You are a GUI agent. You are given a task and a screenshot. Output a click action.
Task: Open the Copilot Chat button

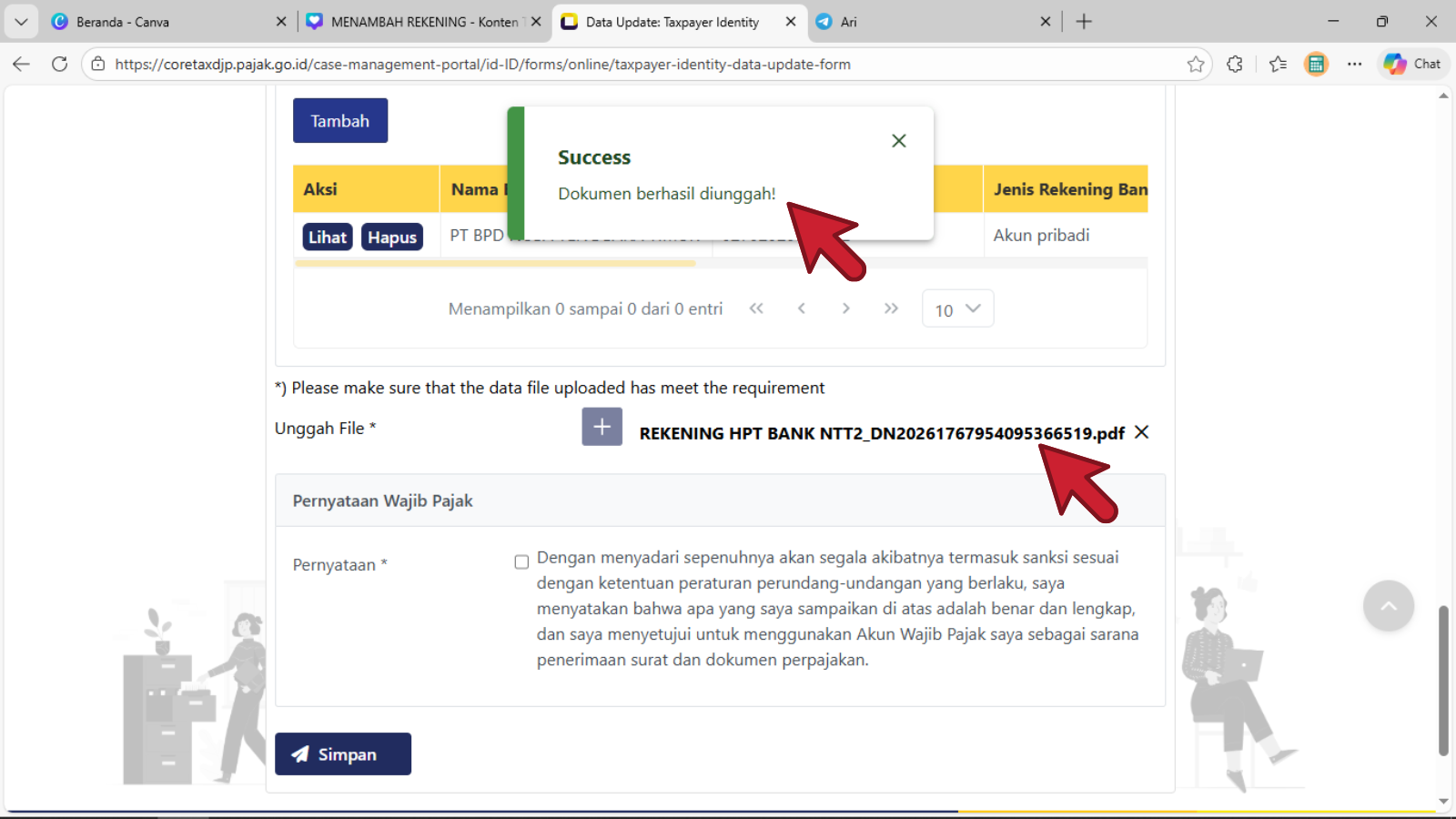1412,64
